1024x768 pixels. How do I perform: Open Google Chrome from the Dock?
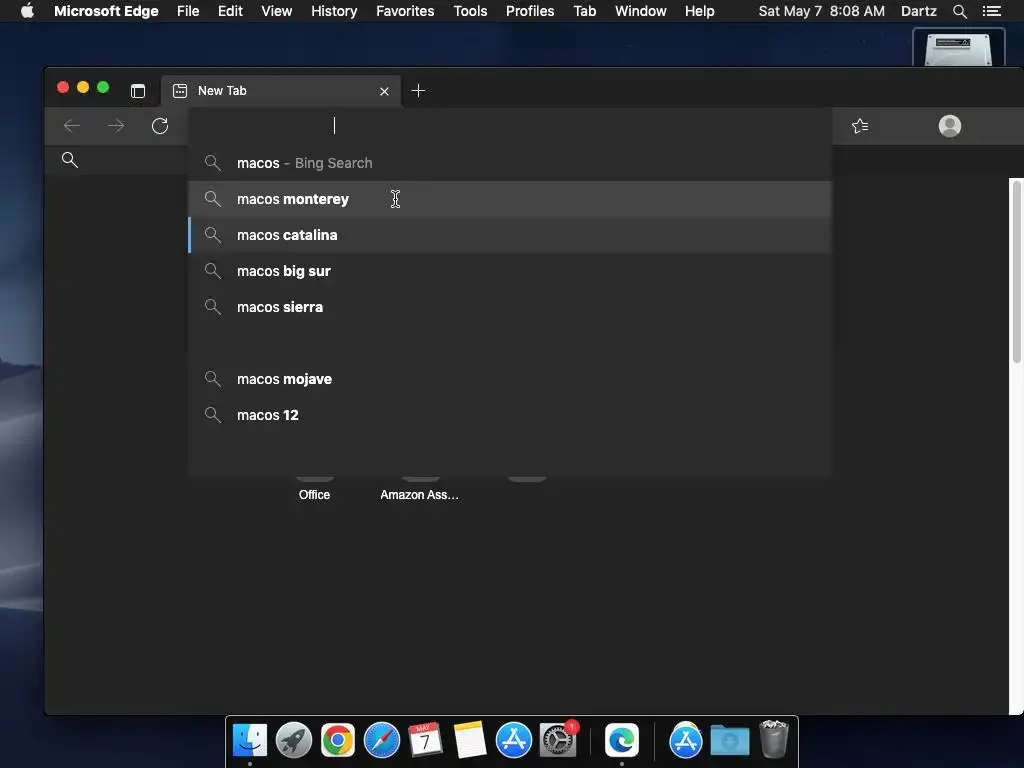point(338,740)
